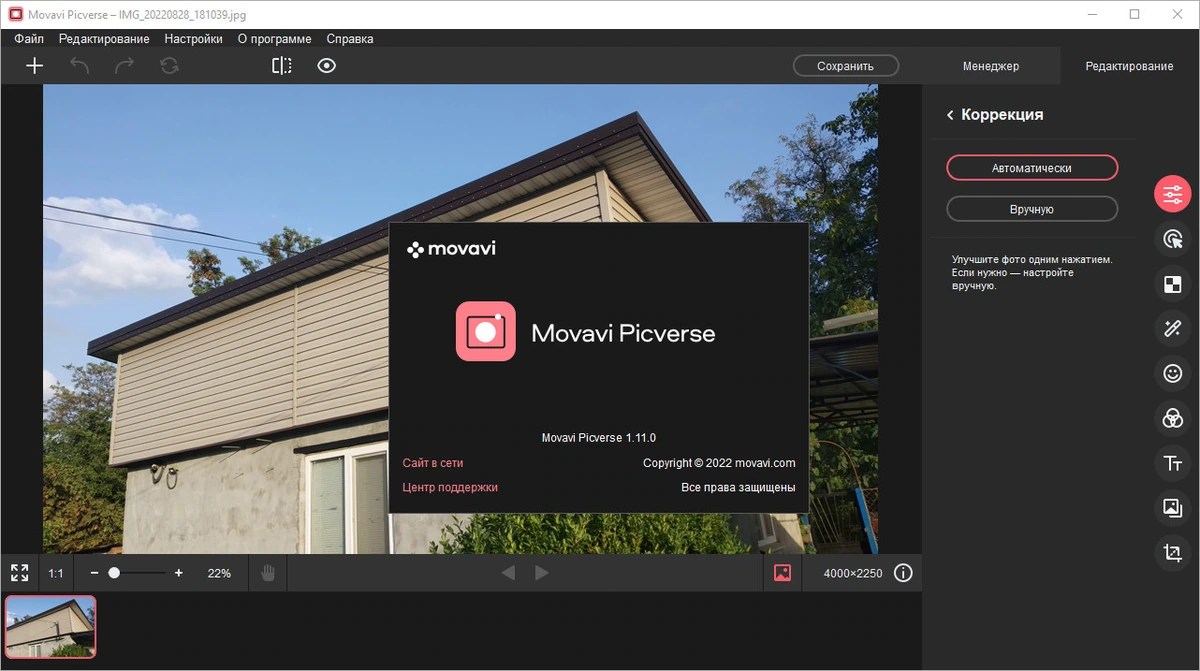Screen dimensions: 1200x671
Task: Open the Файл menu
Action: (29, 39)
